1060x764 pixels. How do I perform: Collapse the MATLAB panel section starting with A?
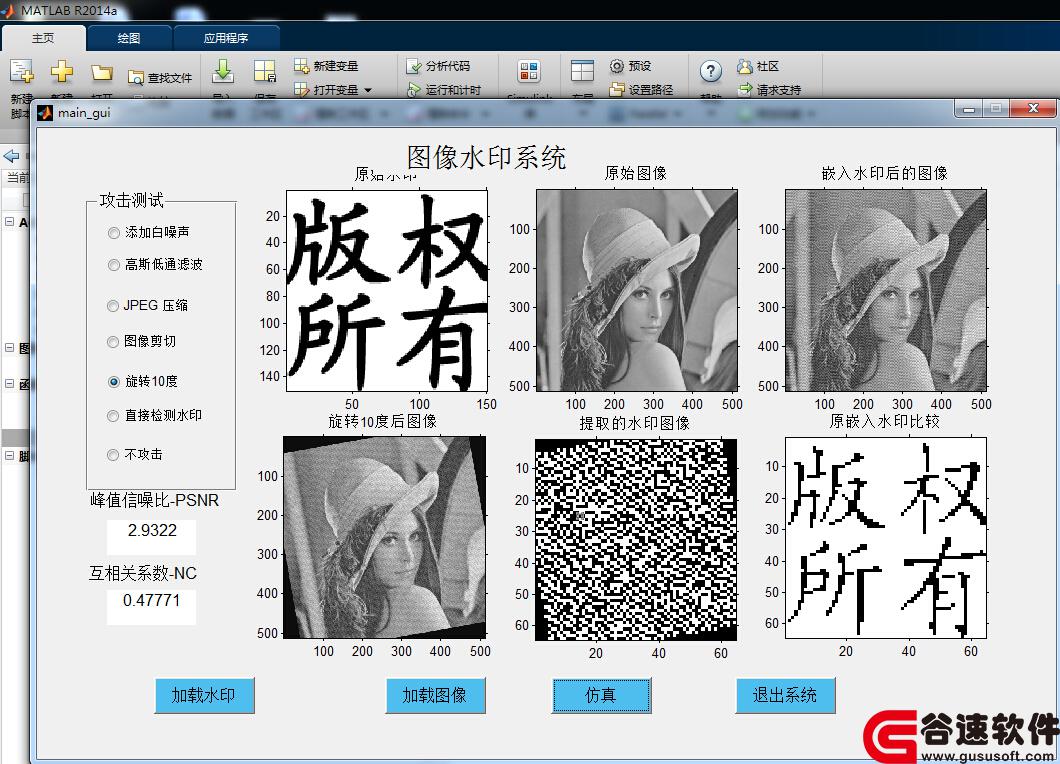coord(9,222)
